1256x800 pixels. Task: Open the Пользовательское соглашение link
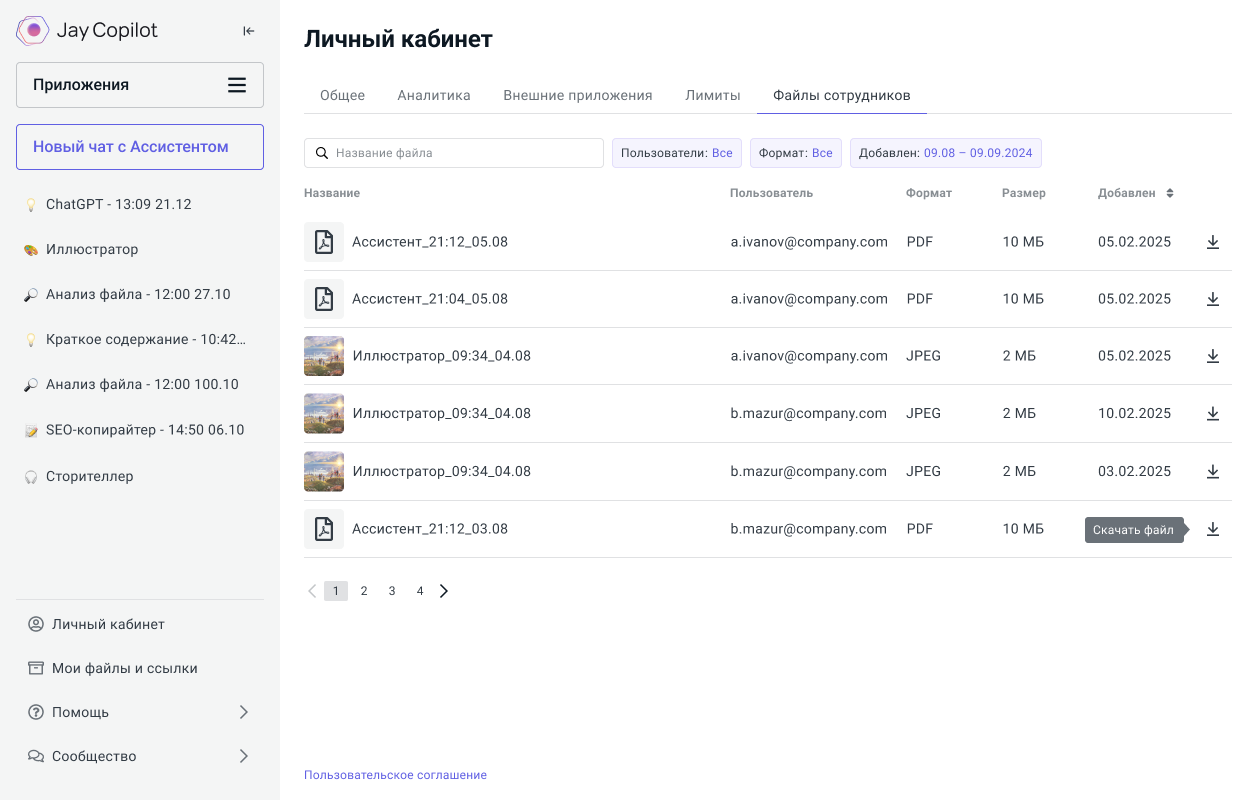click(395, 775)
